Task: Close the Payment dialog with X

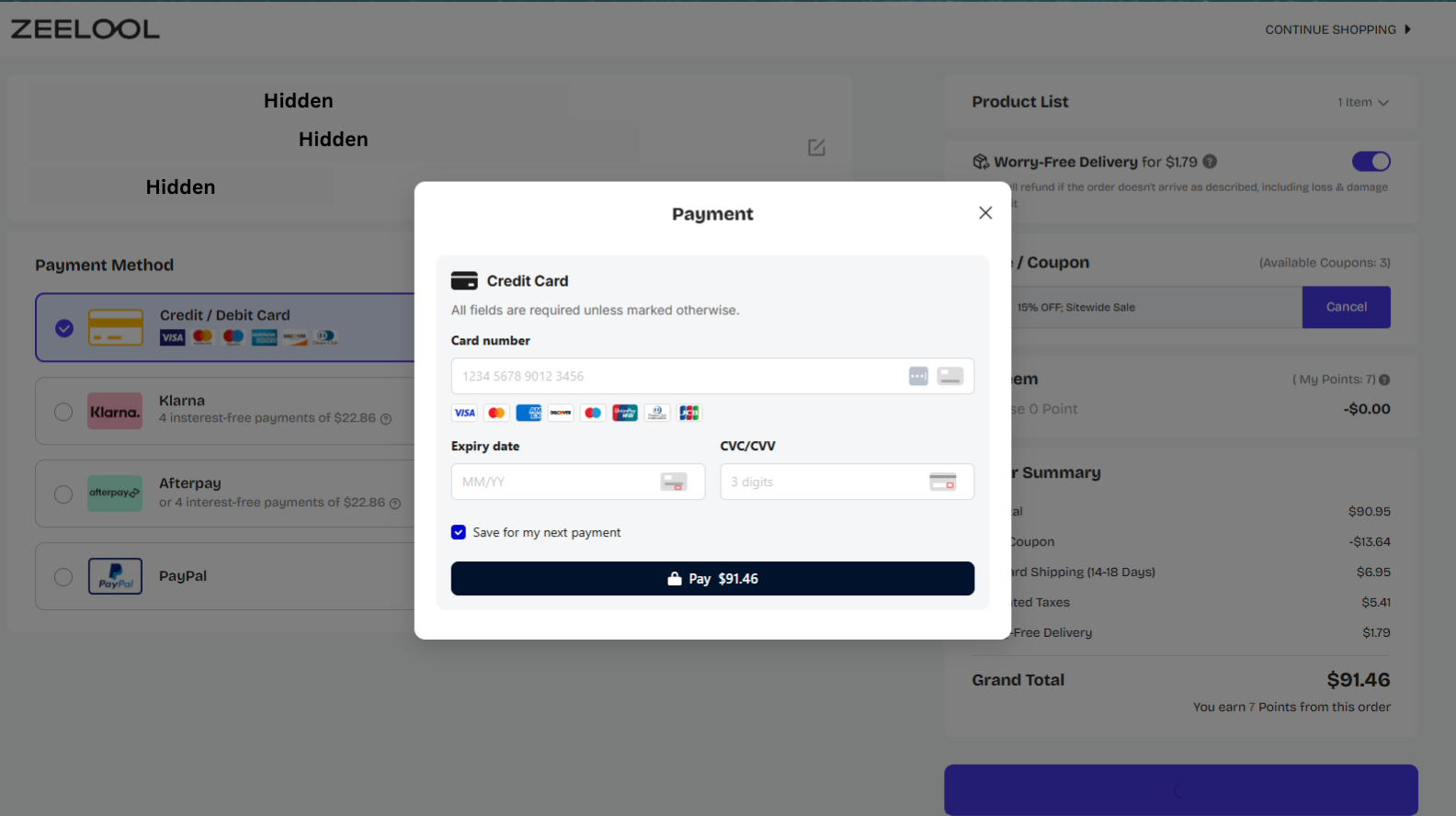Action: tap(985, 213)
